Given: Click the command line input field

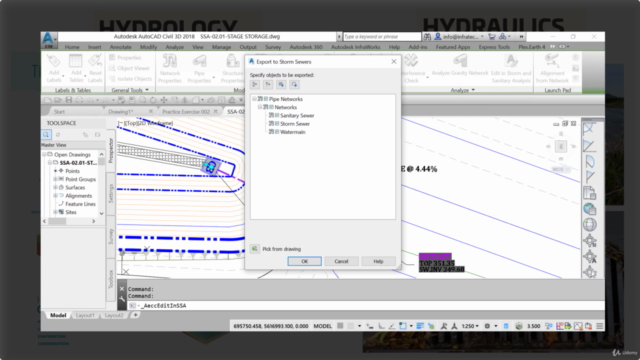Looking at the screenshot, I should 367,305.
